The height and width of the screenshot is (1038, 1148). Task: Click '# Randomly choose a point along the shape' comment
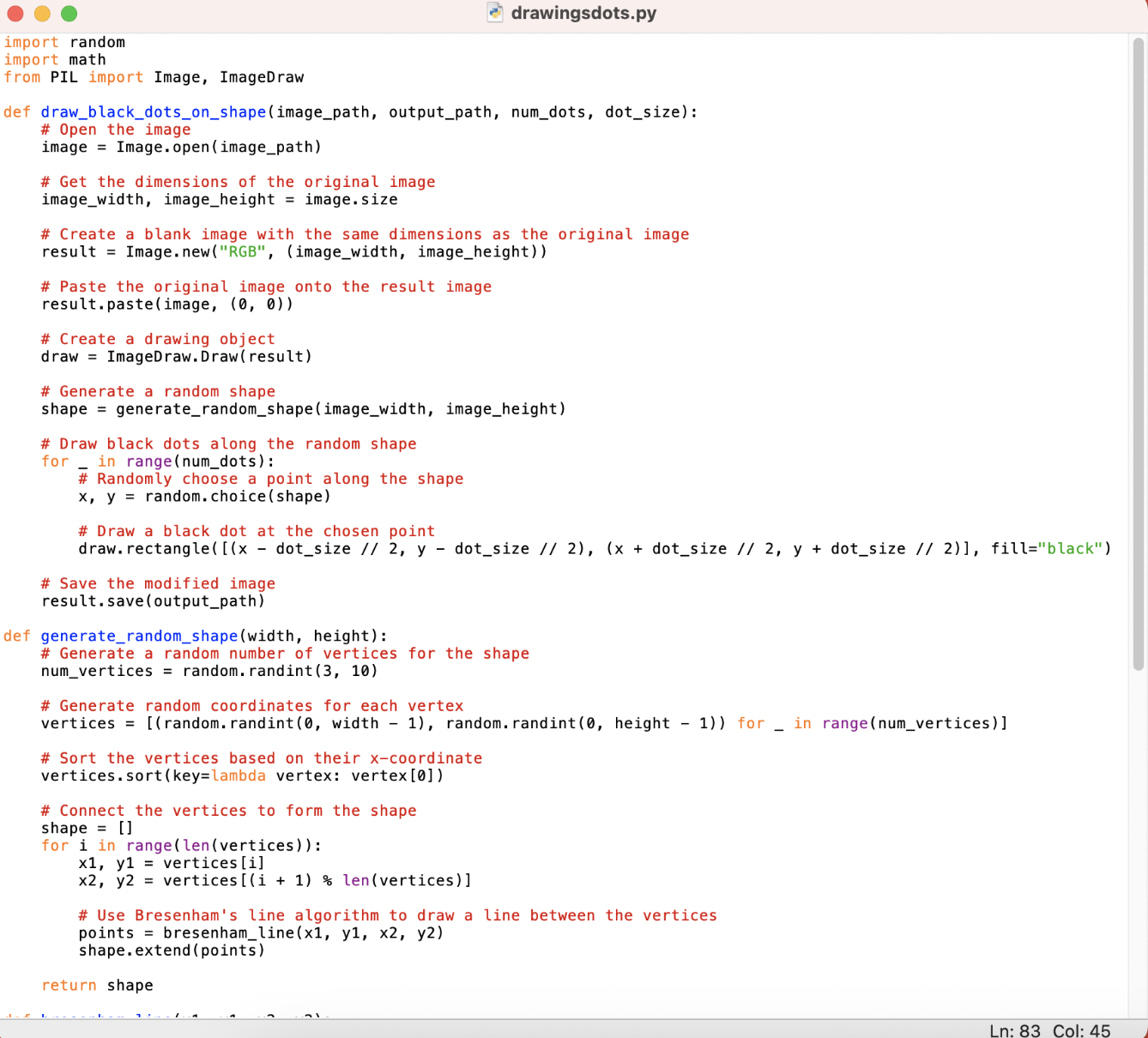tap(271, 479)
